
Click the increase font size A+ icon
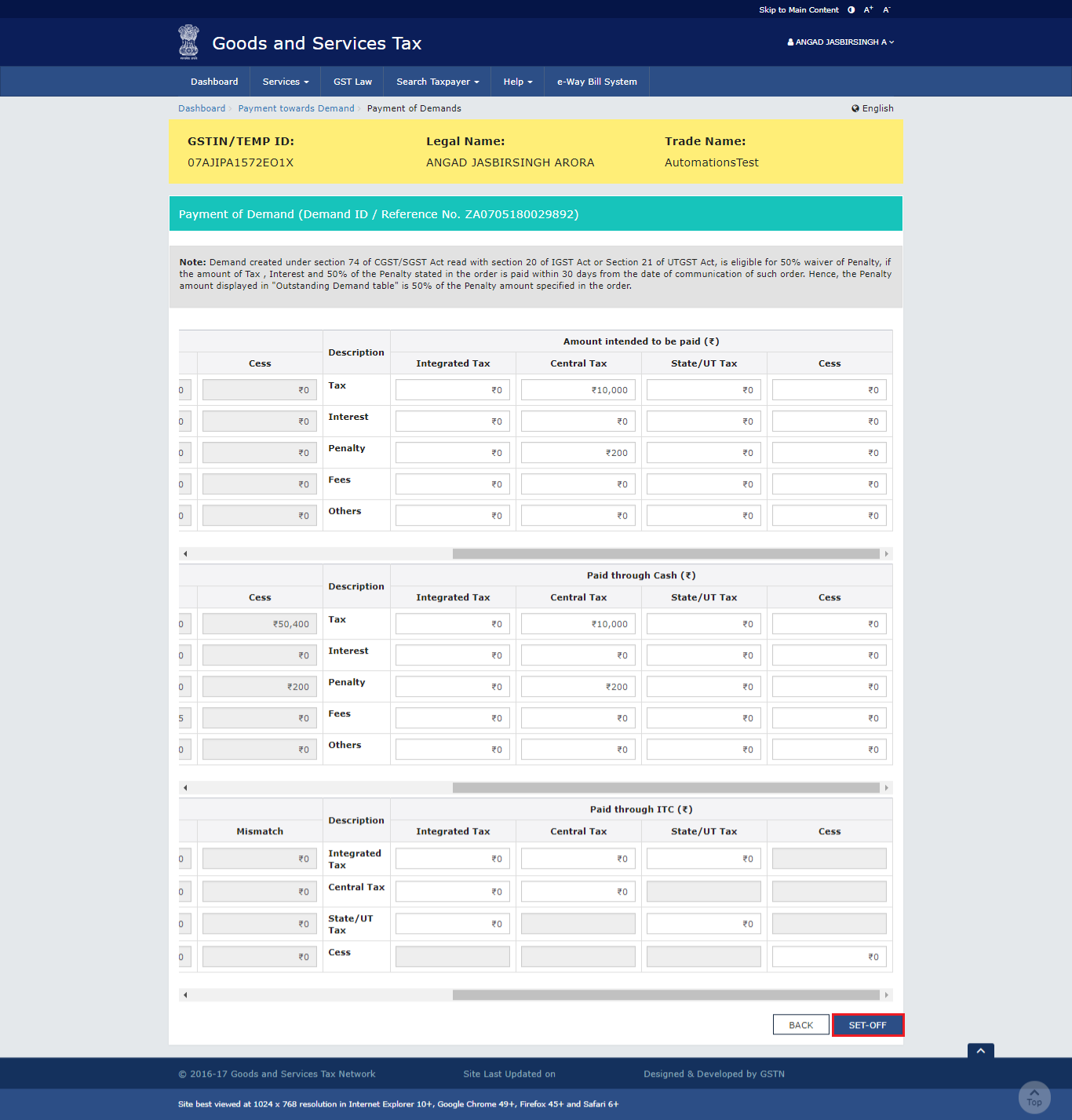pos(868,9)
